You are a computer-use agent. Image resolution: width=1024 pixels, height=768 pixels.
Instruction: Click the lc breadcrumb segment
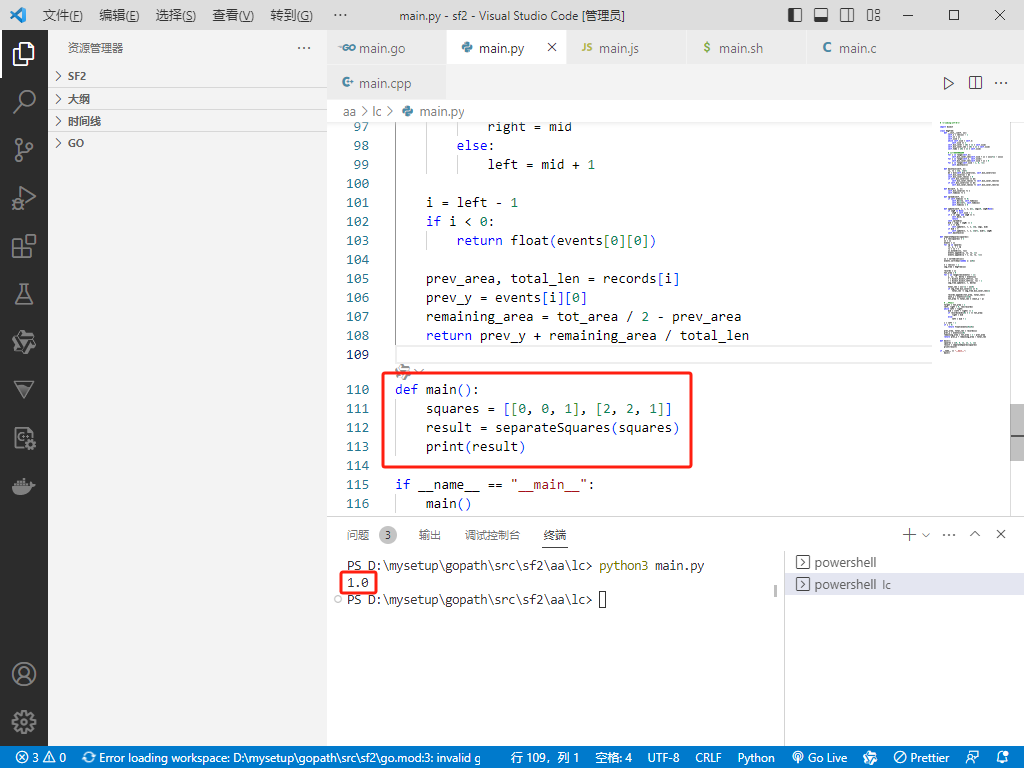click(377, 112)
